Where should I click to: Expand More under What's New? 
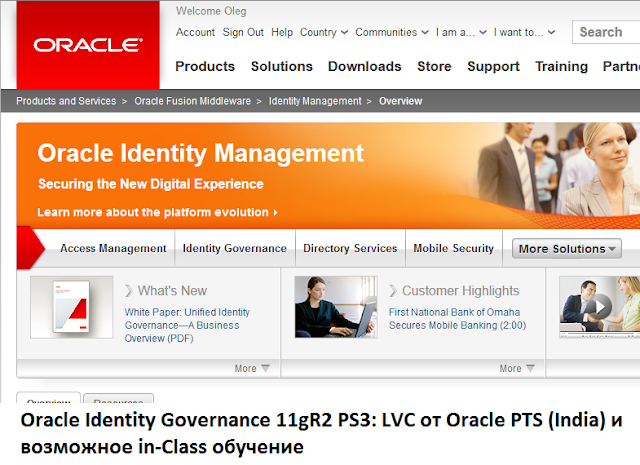tap(252, 368)
